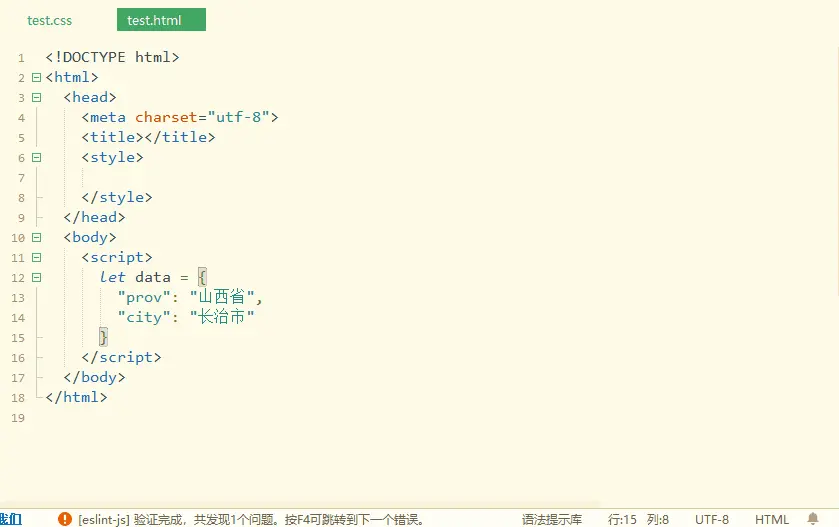Switch to the test.css tab
Viewport: 839px width, 527px height.
click(x=49, y=20)
